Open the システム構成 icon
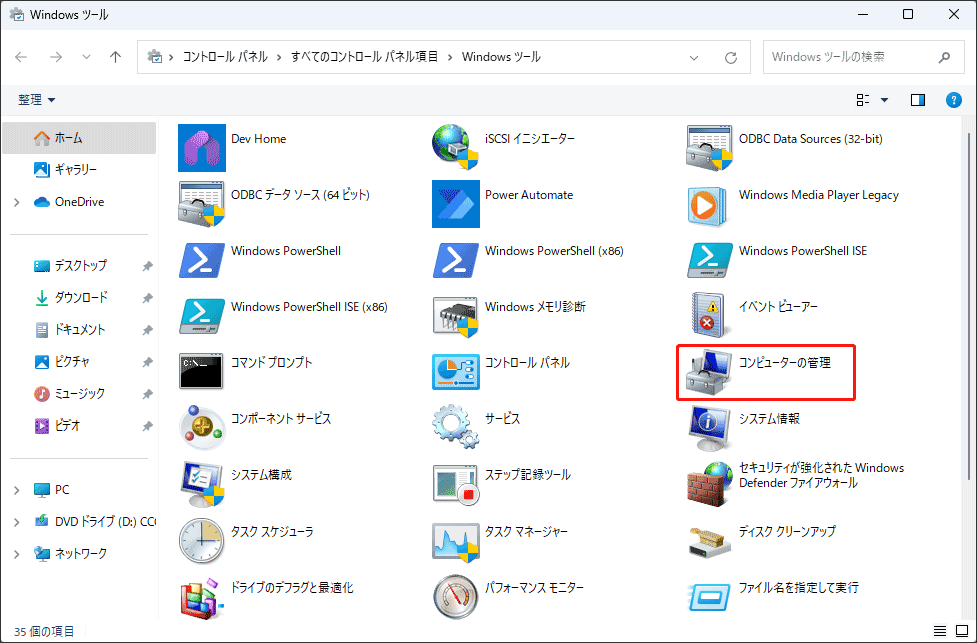This screenshot has width=977, height=643. pos(202,484)
